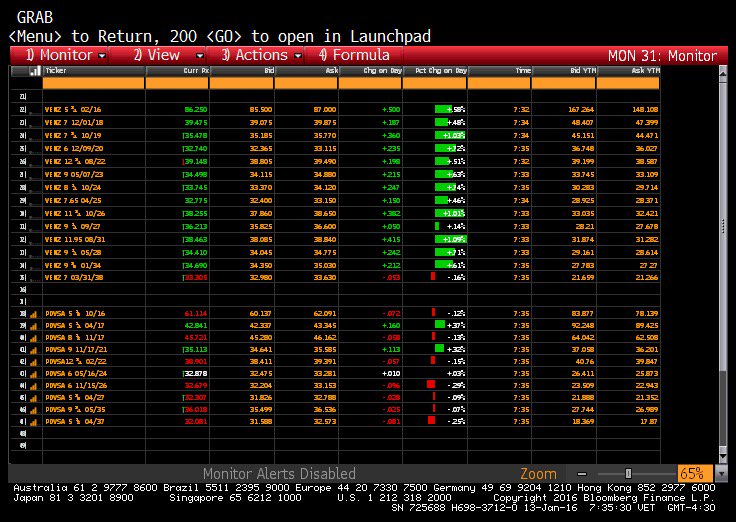
Task: Click the zoom out minus button
Action: coord(582,474)
